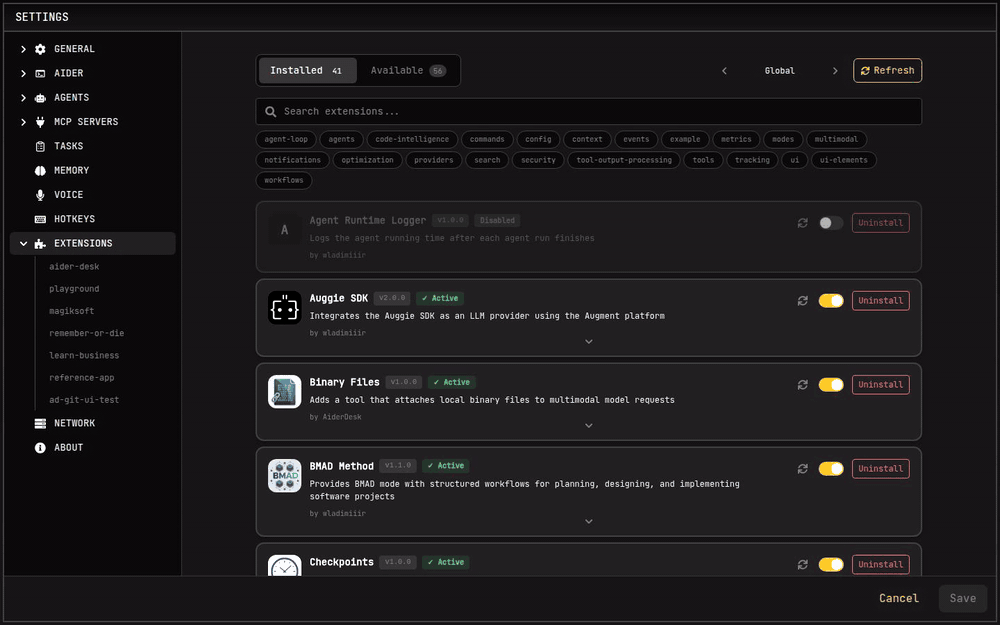Go to next scope with right arrow
This screenshot has width=1000, height=625.
(x=835, y=71)
